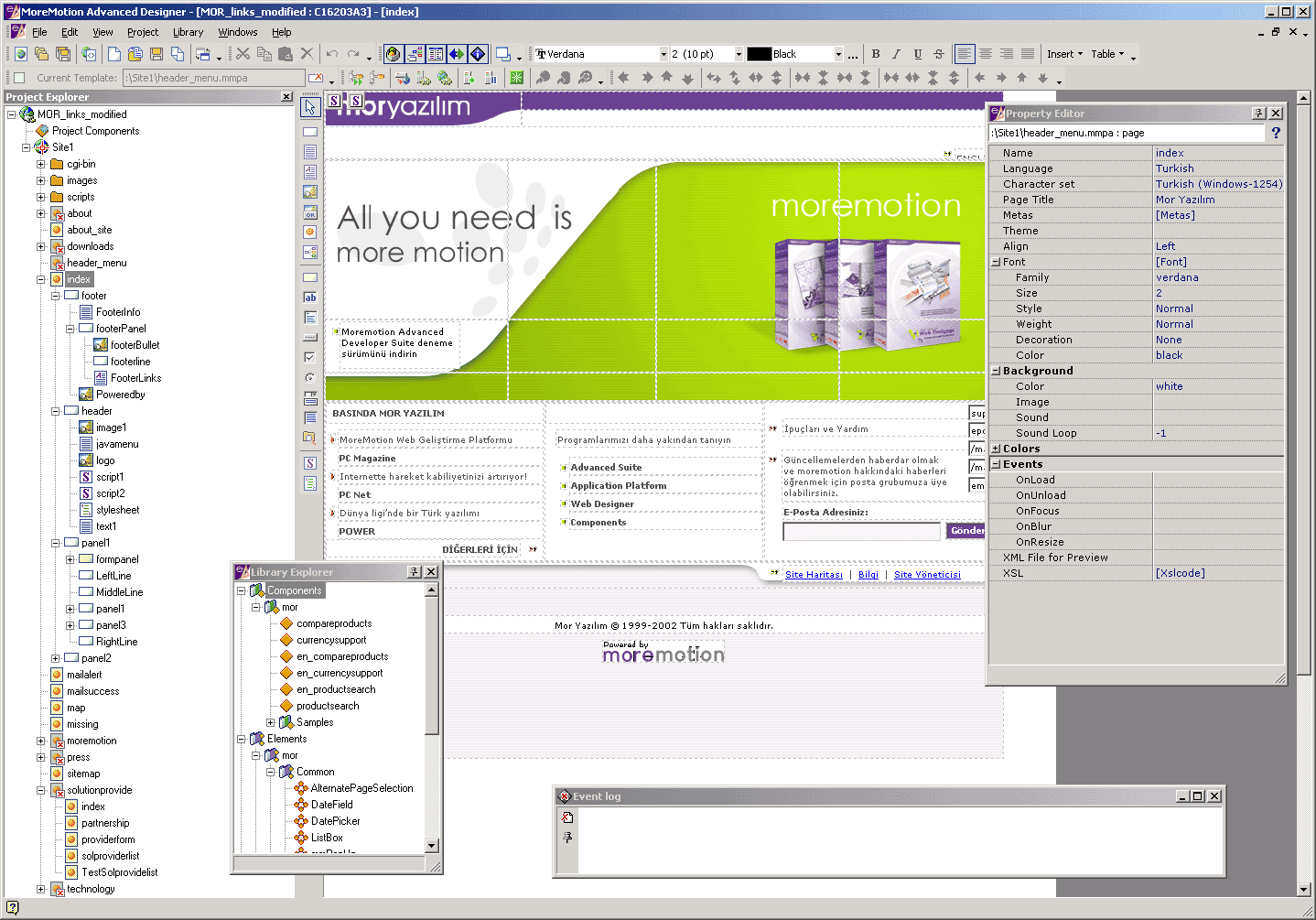The height and width of the screenshot is (920, 1316).
Task: Toggle italic formatting on
Action: pos(896,54)
